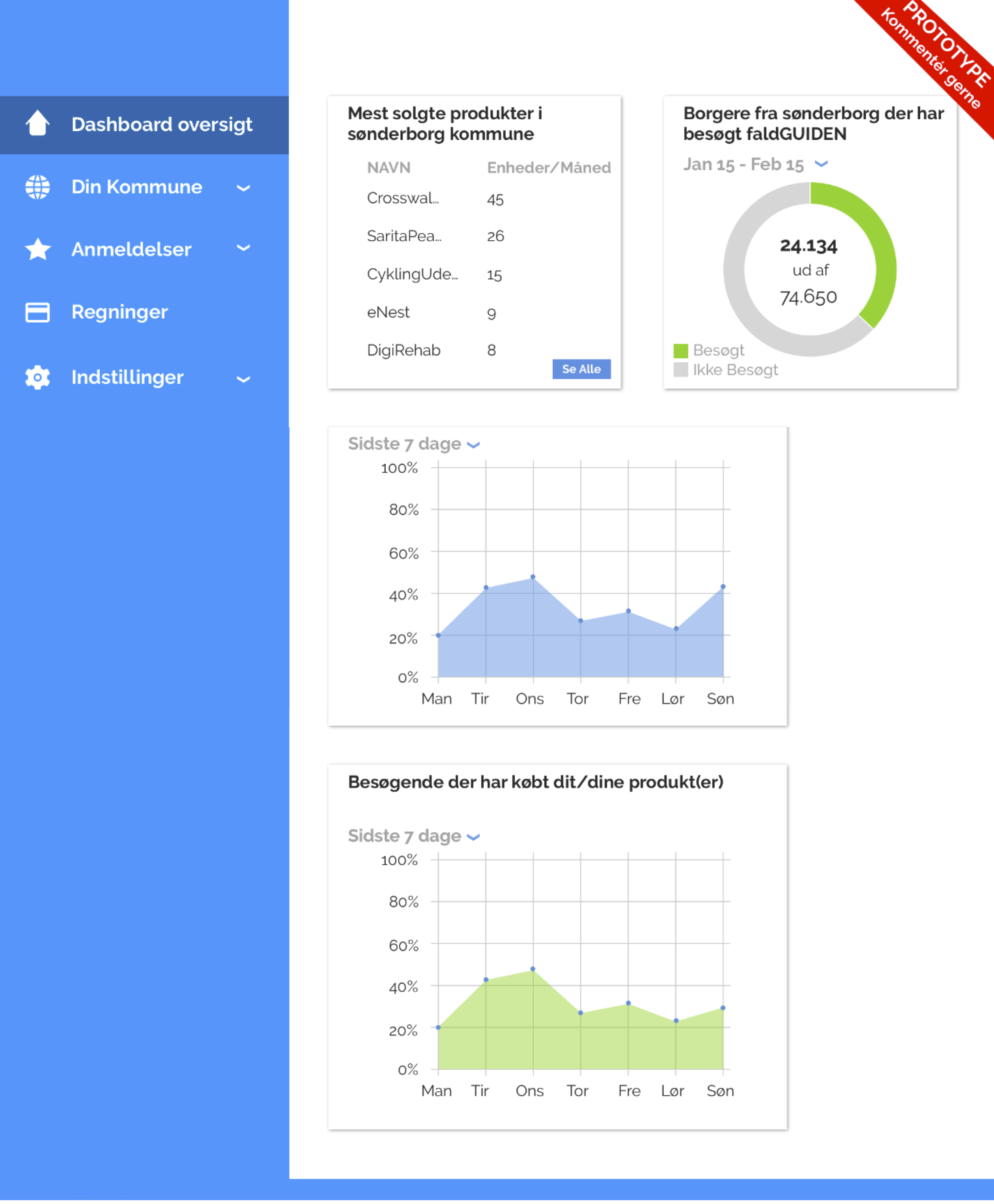Expand the Din Kommune chevron
The width and height of the screenshot is (994, 1204).
(243, 188)
